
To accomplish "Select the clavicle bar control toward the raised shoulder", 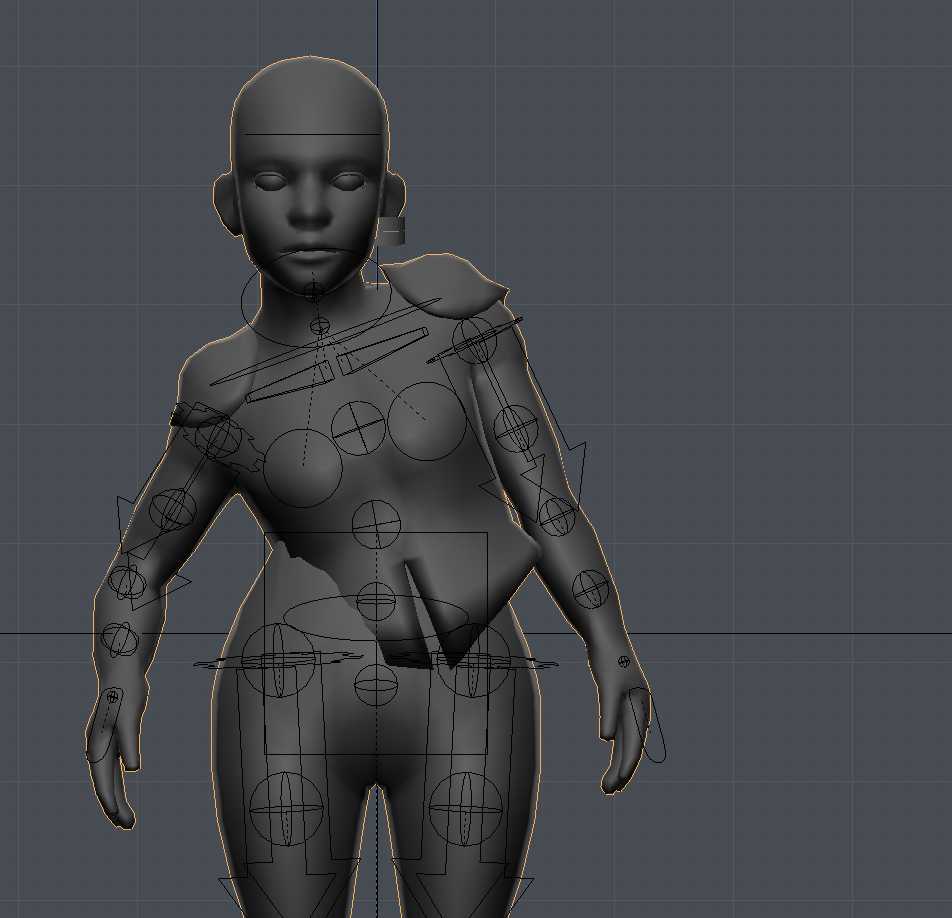I will [383, 351].
